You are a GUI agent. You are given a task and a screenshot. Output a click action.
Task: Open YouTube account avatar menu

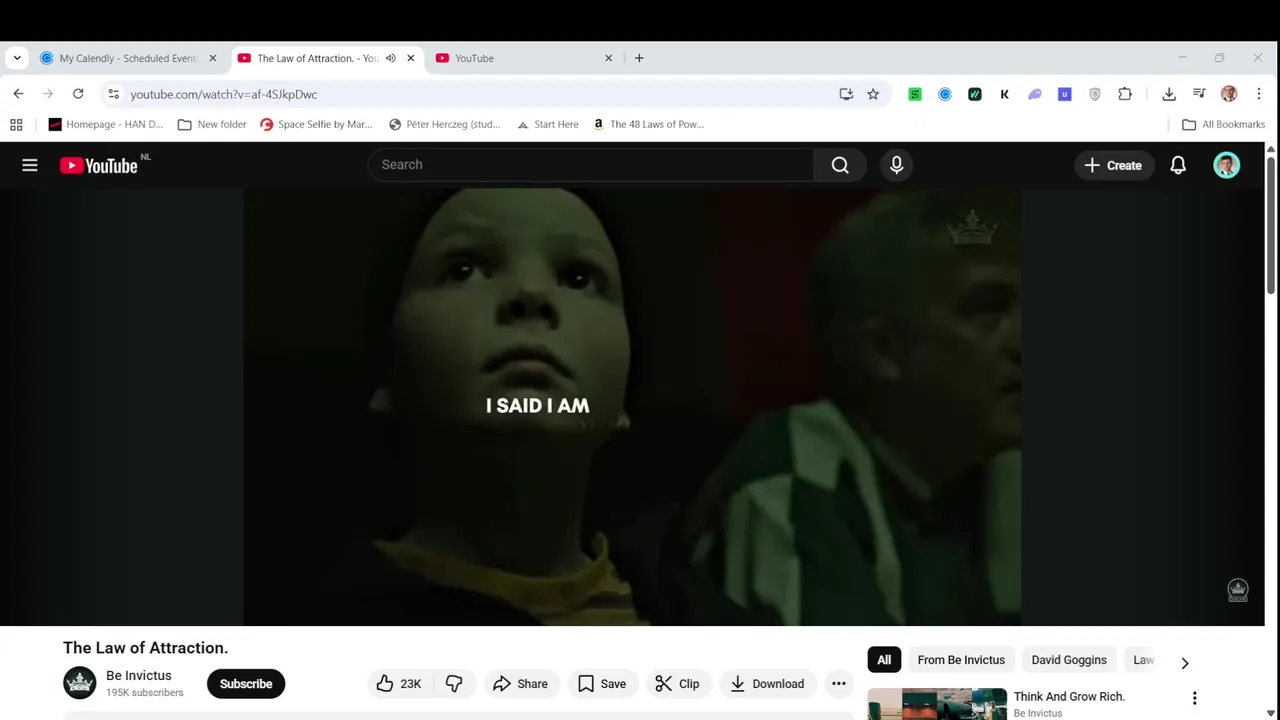click(1227, 165)
